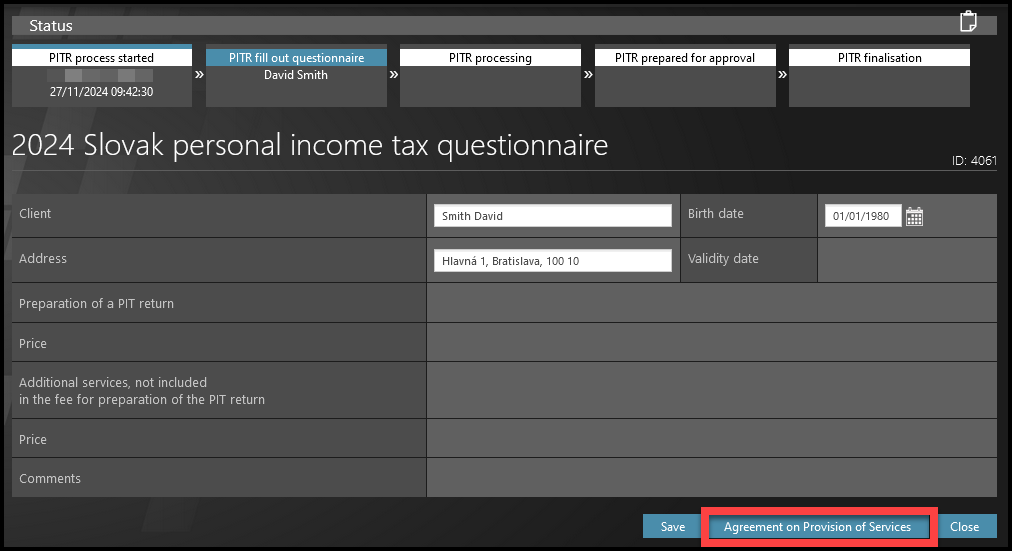Click the Comments value field

711,478
